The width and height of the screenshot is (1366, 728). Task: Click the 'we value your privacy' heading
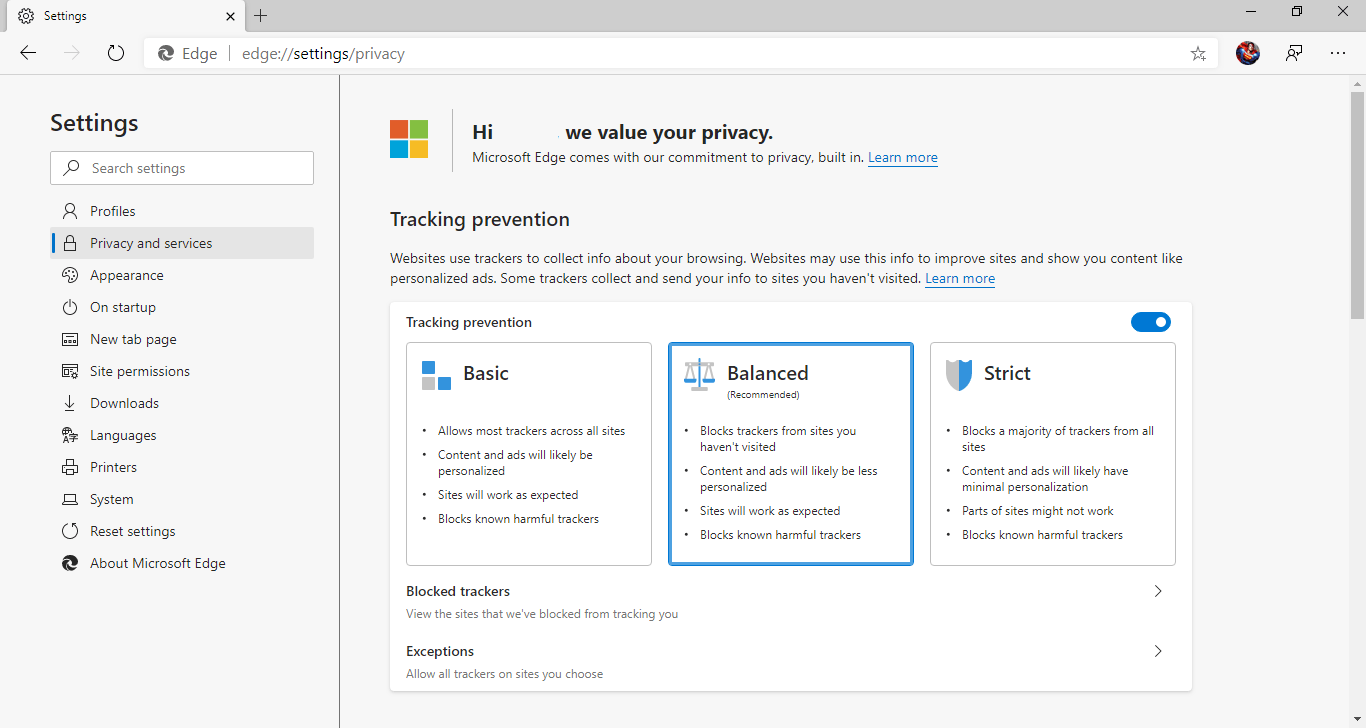pyautogui.click(x=669, y=132)
